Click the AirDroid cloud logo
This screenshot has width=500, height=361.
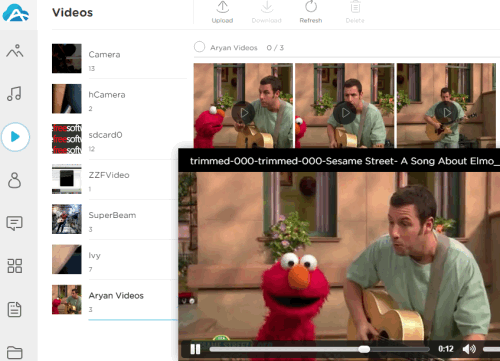click(x=15, y=13)
